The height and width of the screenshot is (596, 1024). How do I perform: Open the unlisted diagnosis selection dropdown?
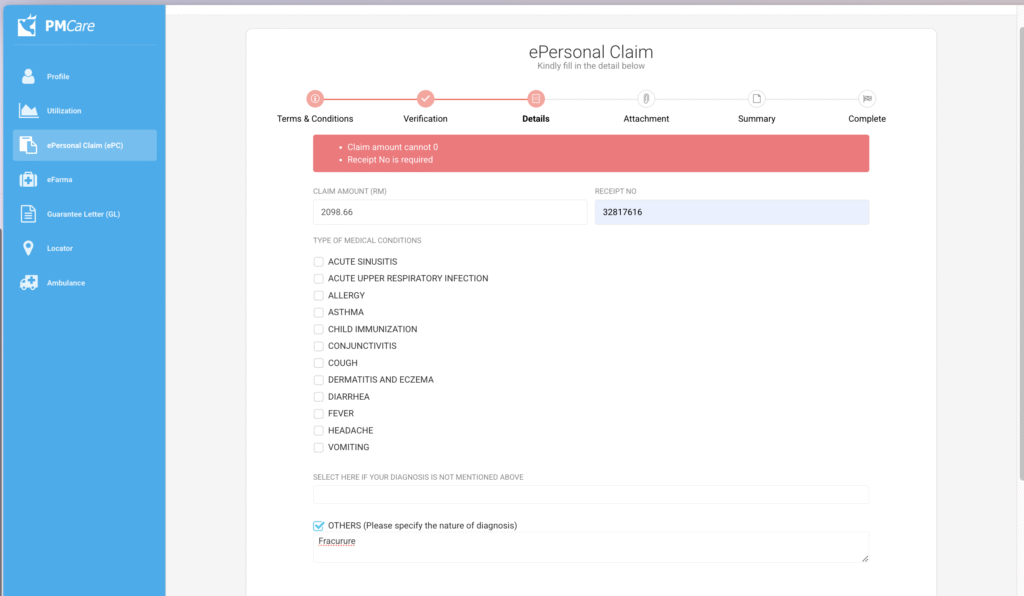point(590,494)
